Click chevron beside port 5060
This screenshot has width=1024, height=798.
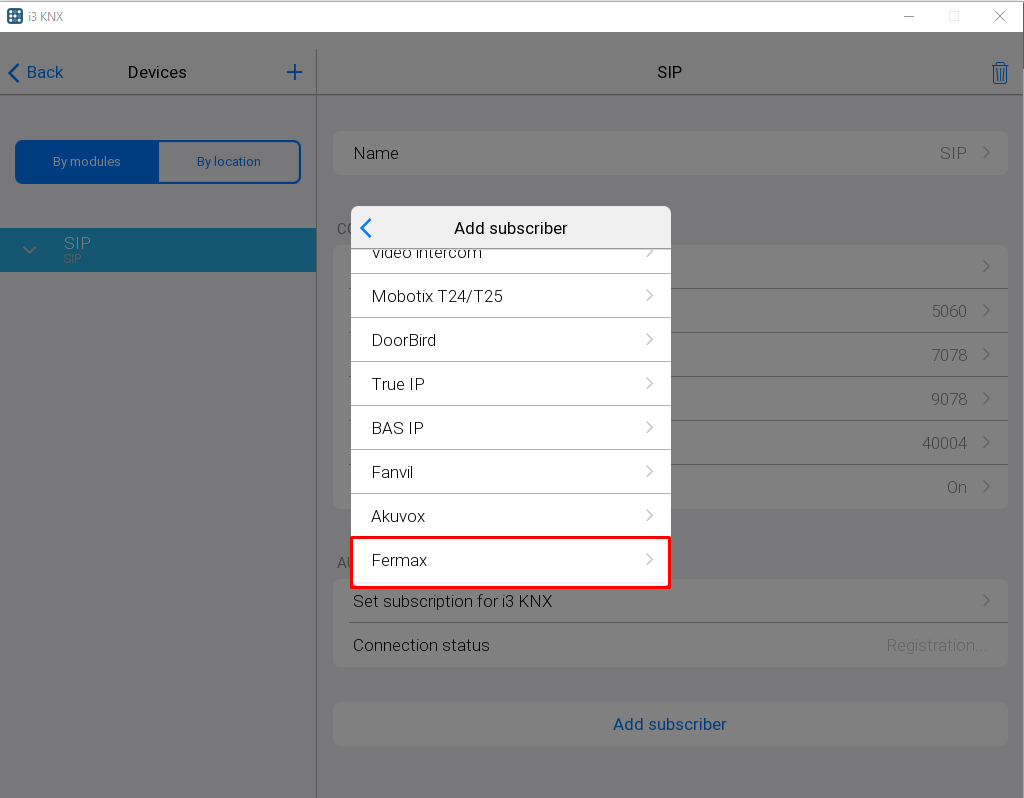(x=986, y=311)
